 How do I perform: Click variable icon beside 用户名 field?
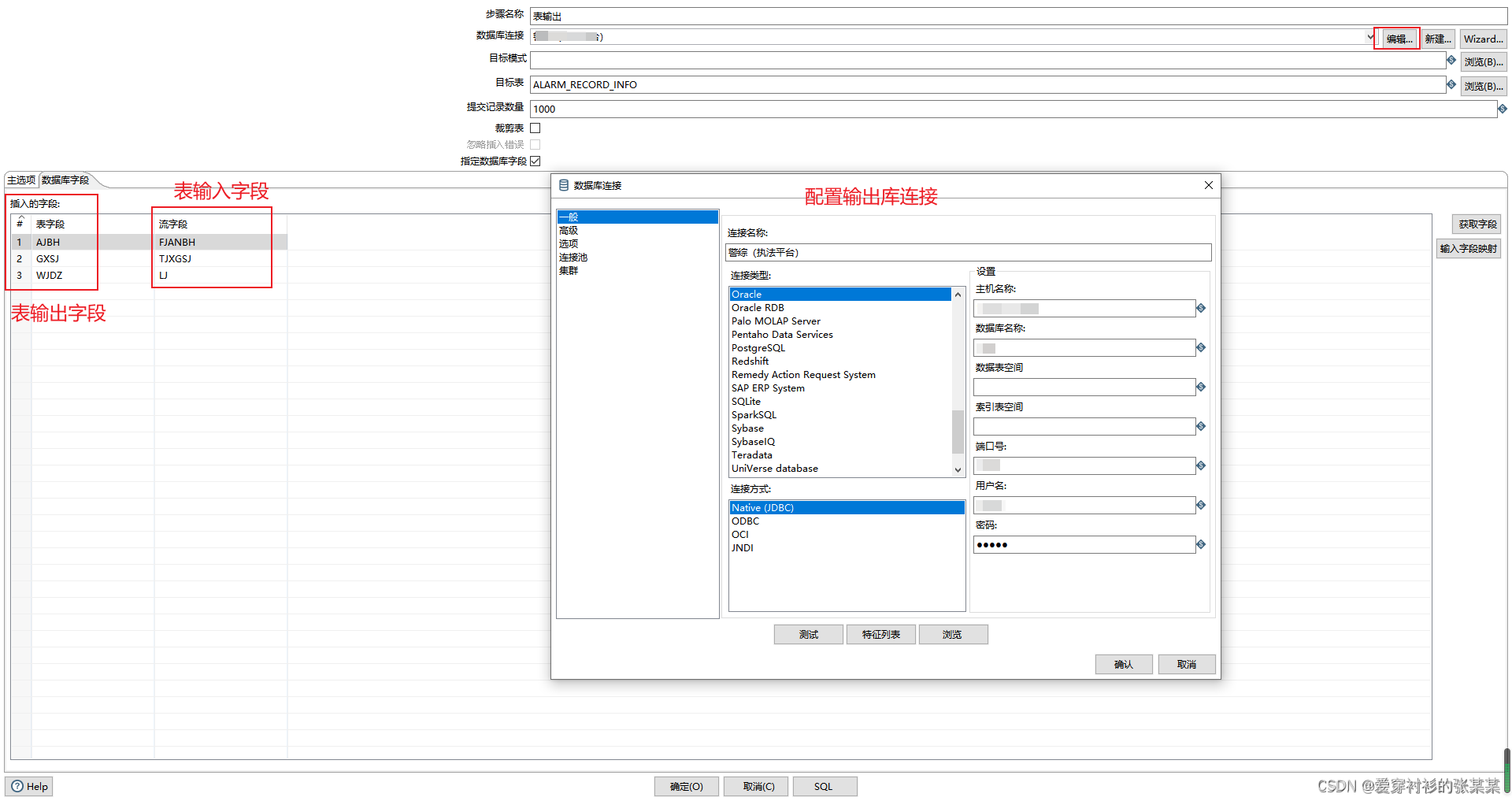1201,505
